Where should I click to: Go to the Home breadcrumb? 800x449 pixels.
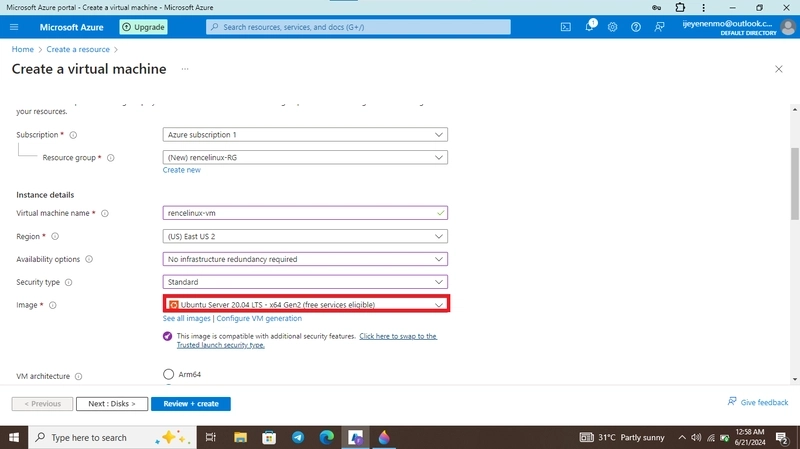point(22,49)
